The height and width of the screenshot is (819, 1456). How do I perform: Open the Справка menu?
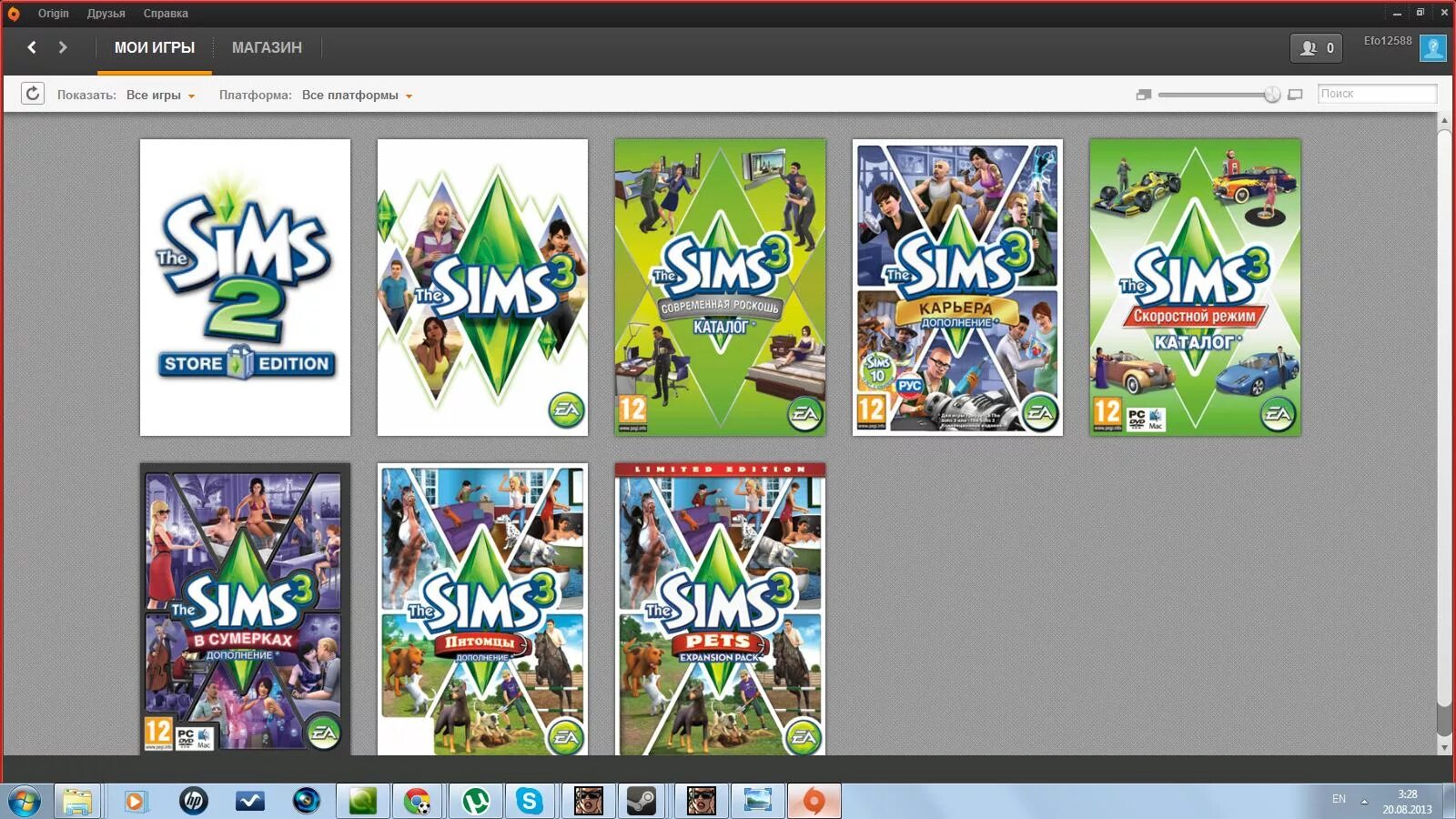point(166,14)
